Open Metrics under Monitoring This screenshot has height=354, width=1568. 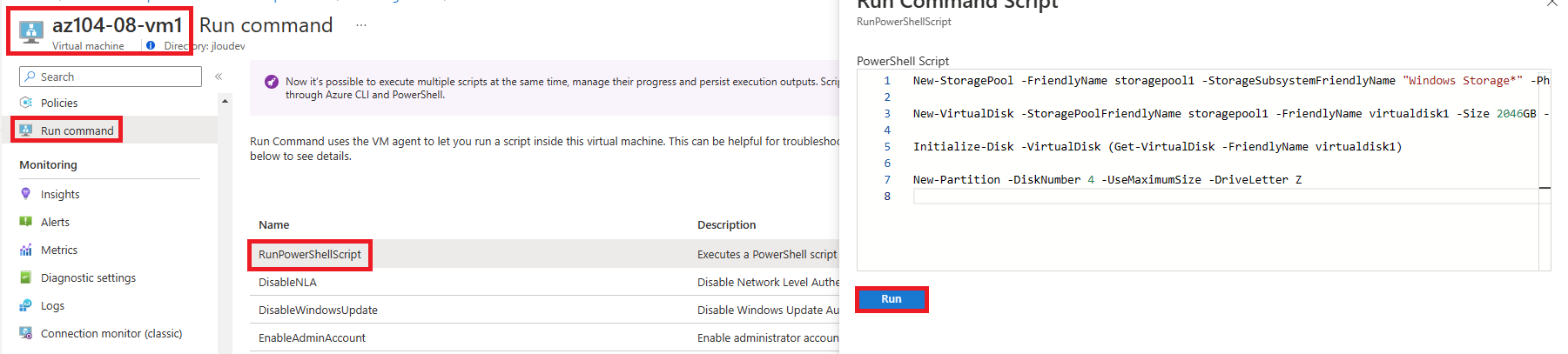click(x=59, y=250)
